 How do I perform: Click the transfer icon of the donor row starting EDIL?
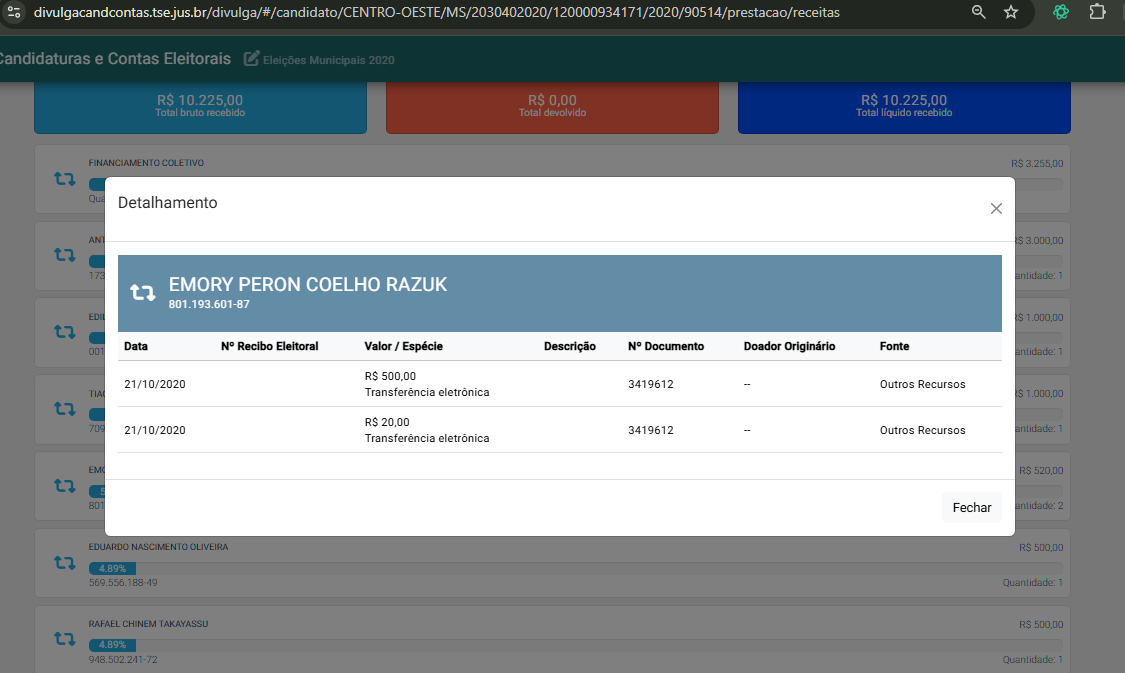point(65,331)
